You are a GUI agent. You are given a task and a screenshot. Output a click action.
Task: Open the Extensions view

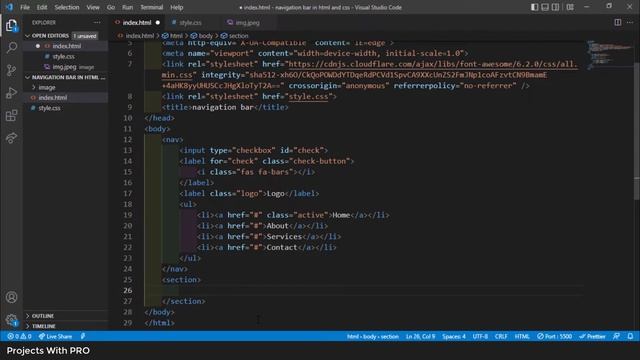11,116
